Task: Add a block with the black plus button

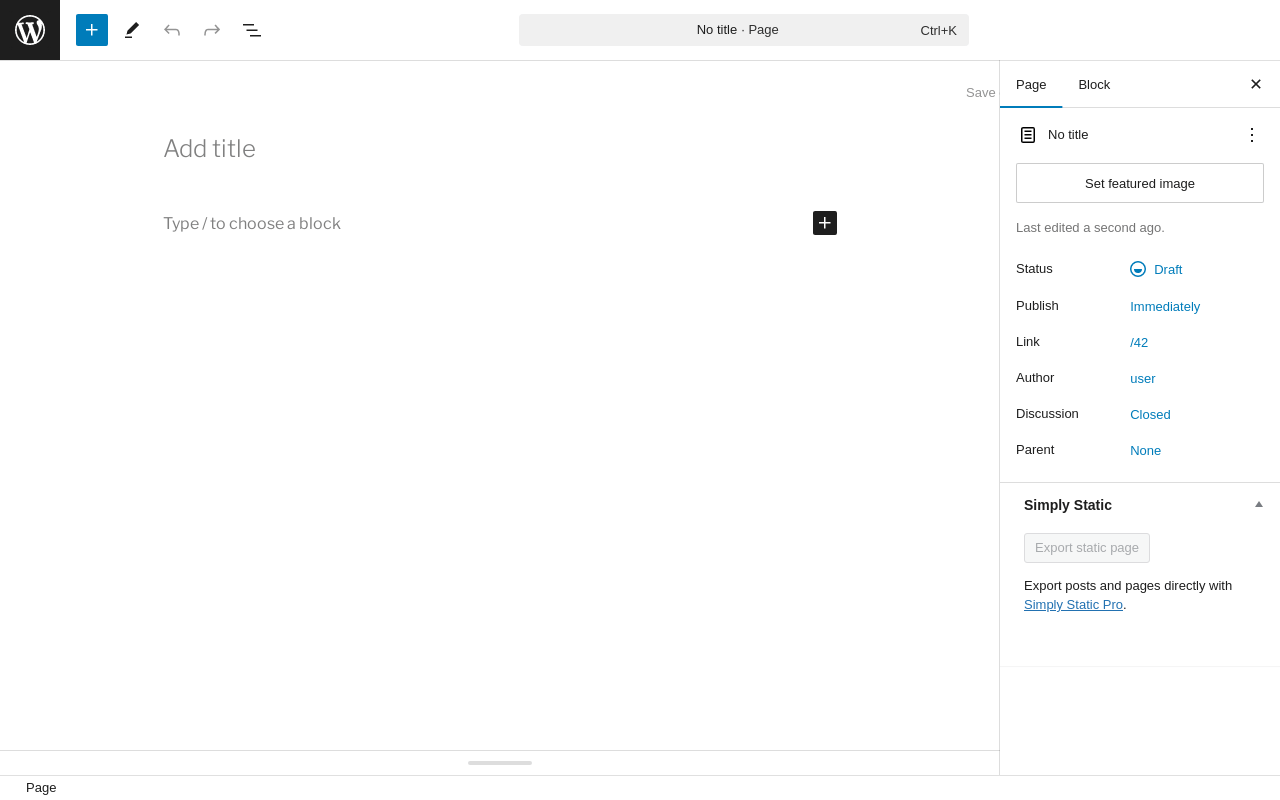Action: pyautogui.click(x=825, y=223)
